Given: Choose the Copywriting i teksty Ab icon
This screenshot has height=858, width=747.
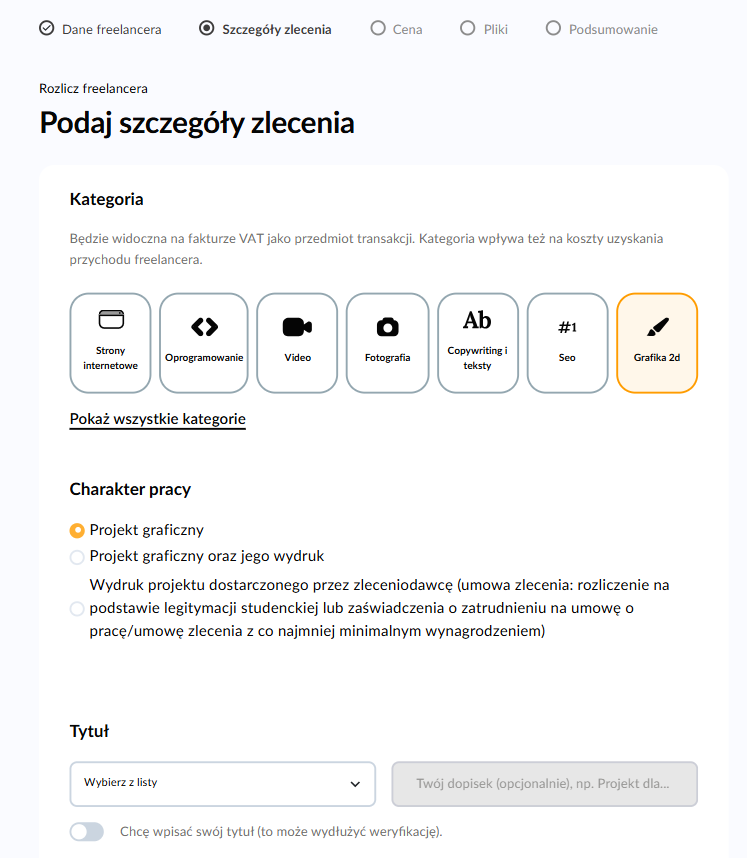Looking at the screenshot, I should pos(477,320).
